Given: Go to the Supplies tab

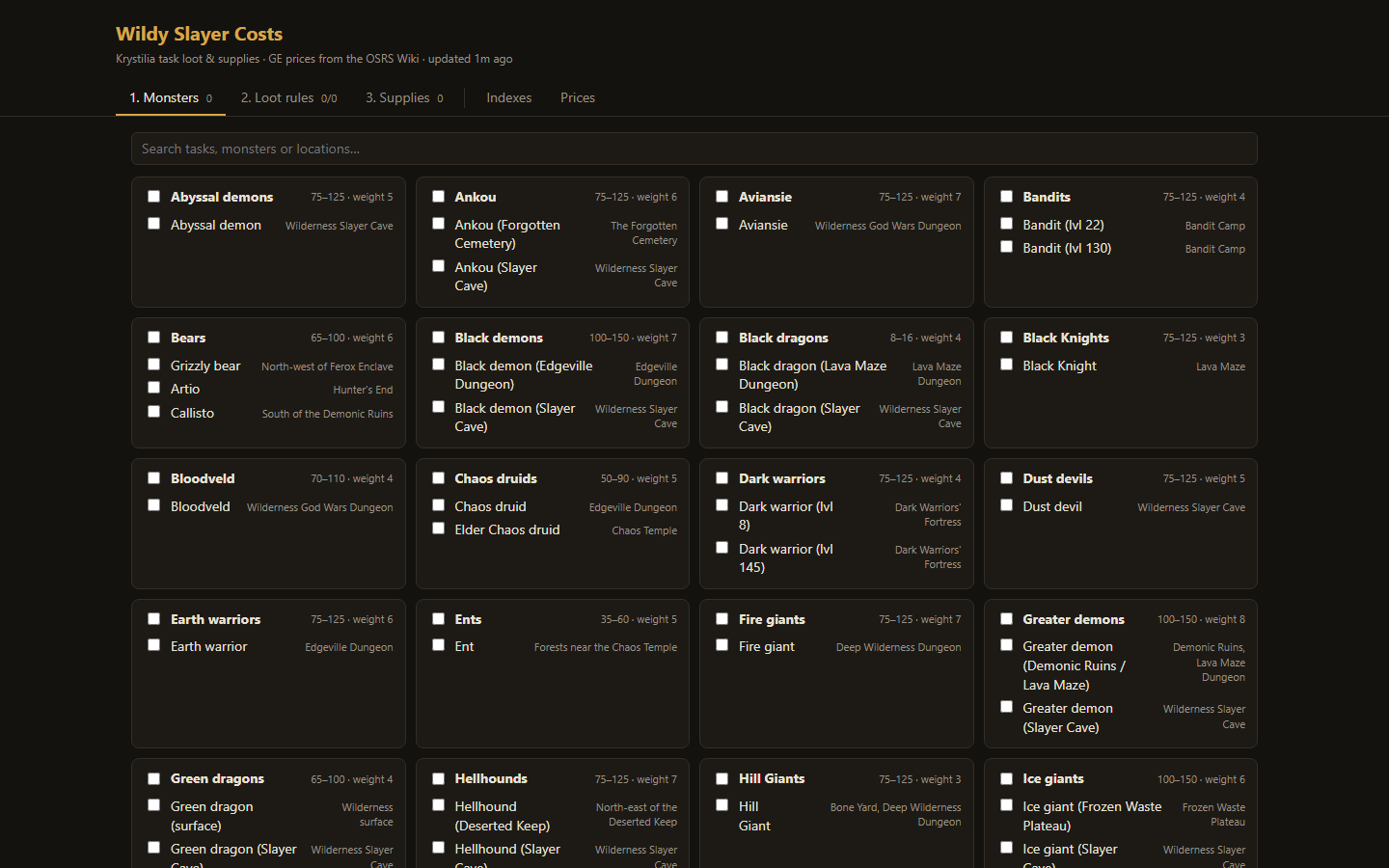Looking at the screenshot, I should [x=404, y=97].
